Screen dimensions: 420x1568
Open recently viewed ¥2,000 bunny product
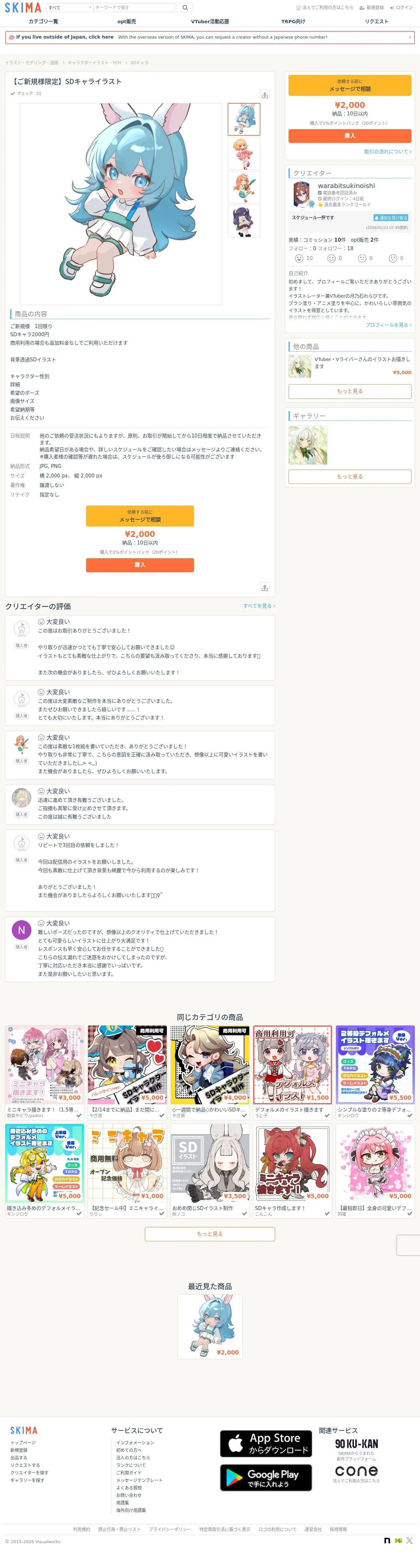click(210, 1326)
